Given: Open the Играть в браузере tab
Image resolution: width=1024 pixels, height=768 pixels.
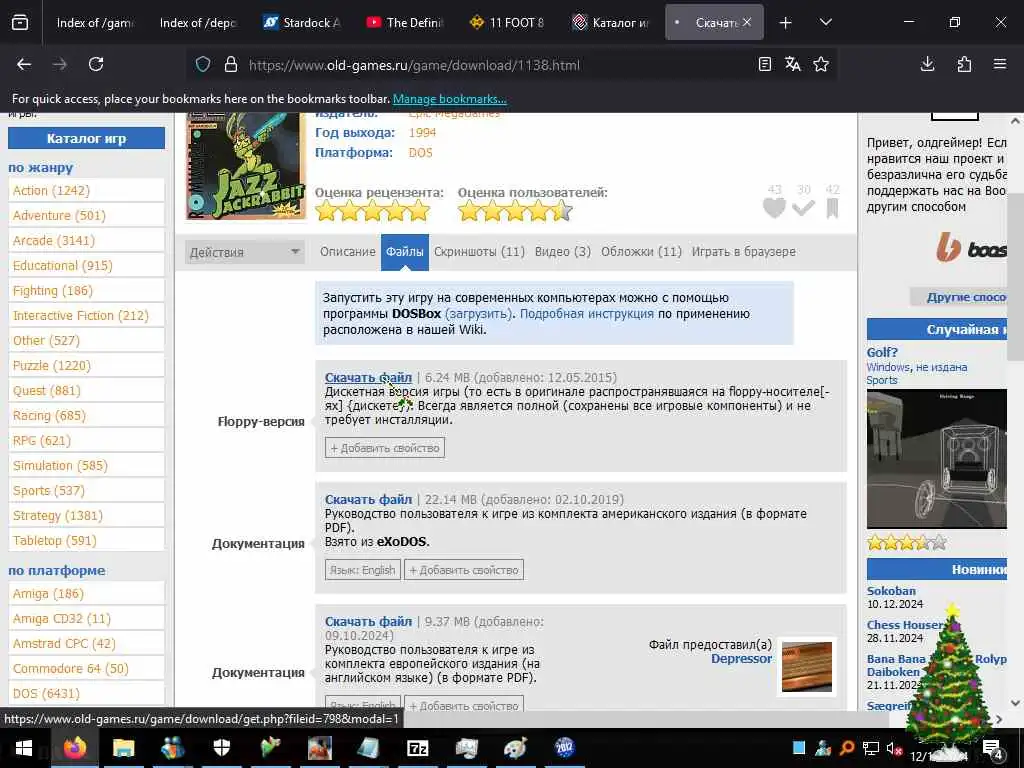Looking at the screenshot, I should pos(744,251).
